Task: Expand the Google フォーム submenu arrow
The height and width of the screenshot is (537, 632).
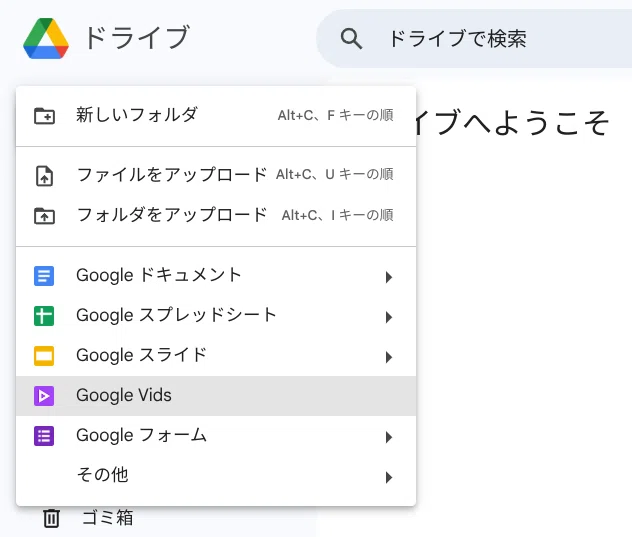Action: (389, 437)
